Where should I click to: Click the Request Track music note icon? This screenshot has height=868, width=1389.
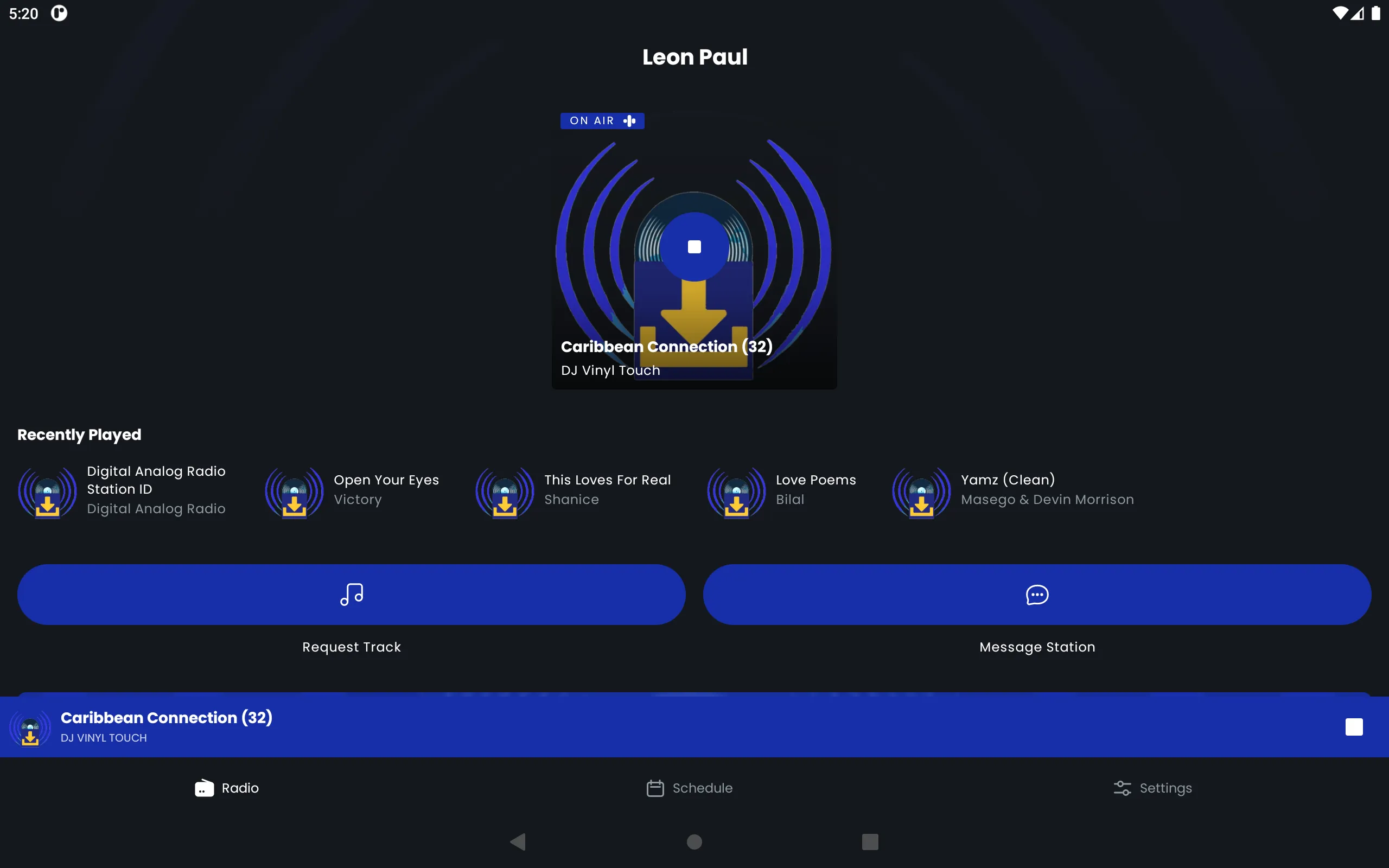(x=351, y=594)
